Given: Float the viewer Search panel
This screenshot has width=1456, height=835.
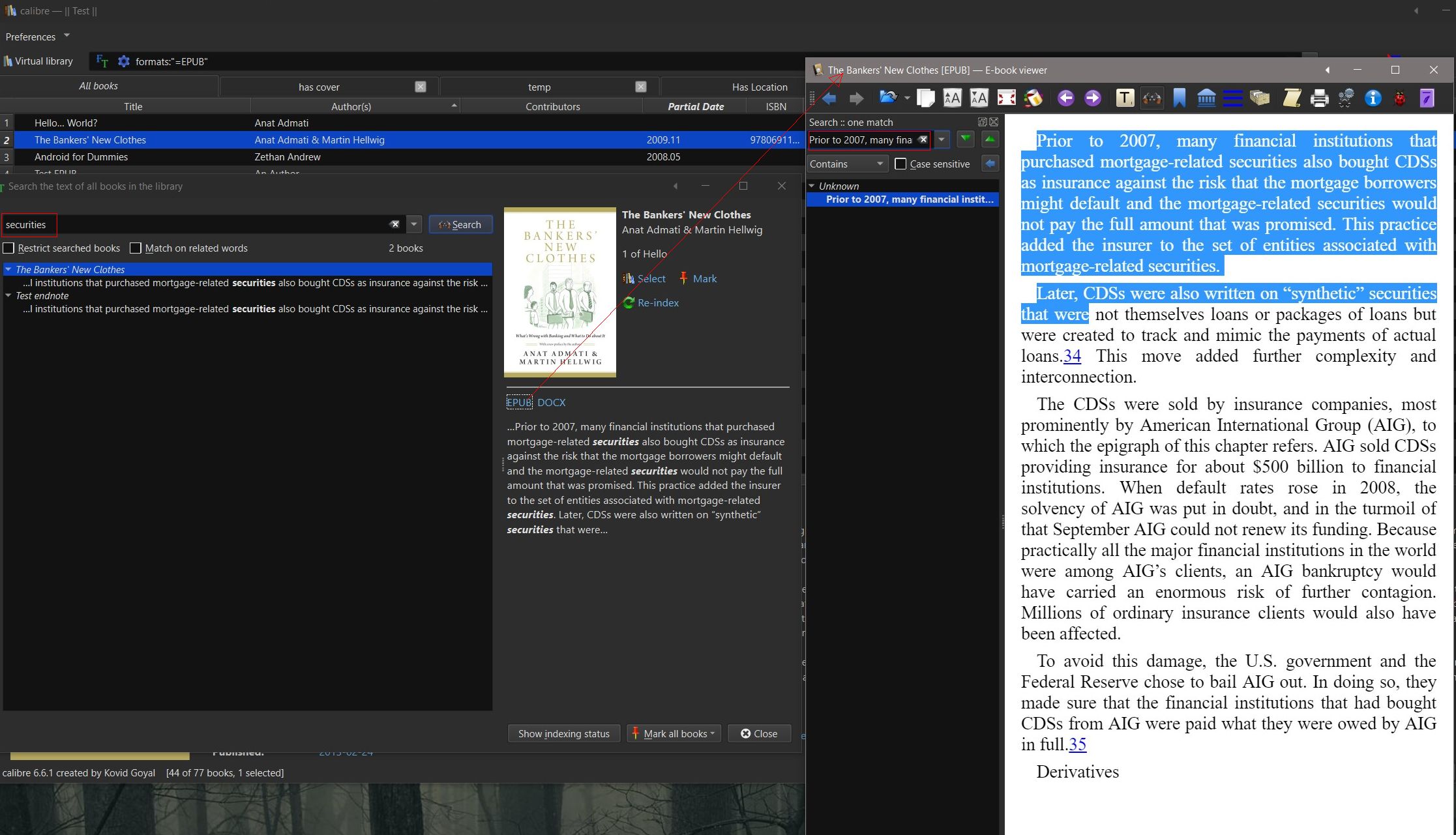Looking at the screenshot, I should (982, 122).
